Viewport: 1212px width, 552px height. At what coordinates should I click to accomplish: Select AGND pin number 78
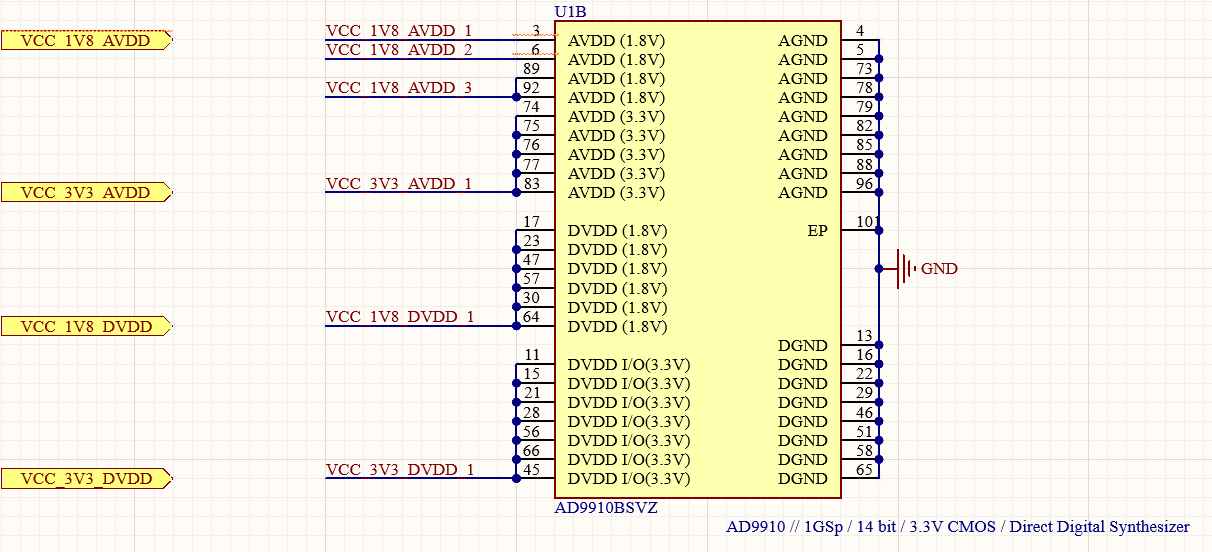coord(864,88)
